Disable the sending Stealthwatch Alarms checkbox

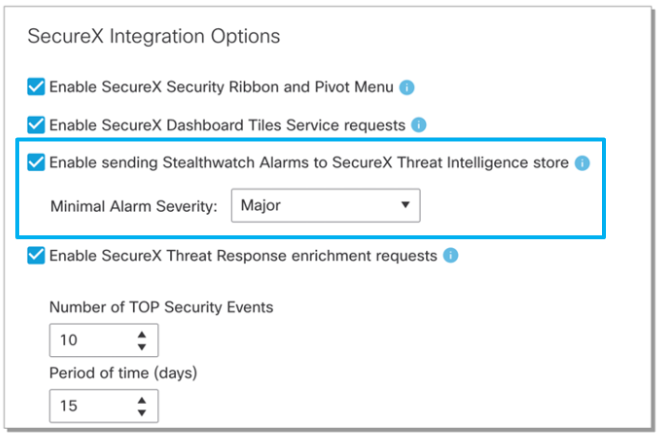[36, 162]
